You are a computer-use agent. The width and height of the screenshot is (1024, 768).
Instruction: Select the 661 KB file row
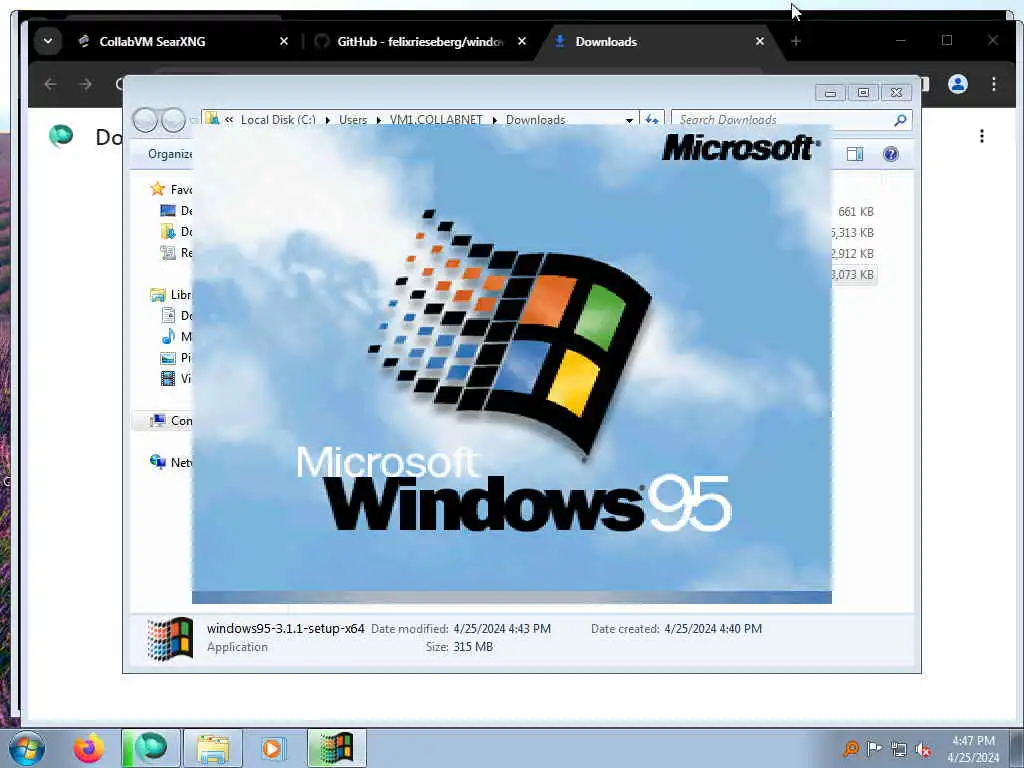click(856, 212)
